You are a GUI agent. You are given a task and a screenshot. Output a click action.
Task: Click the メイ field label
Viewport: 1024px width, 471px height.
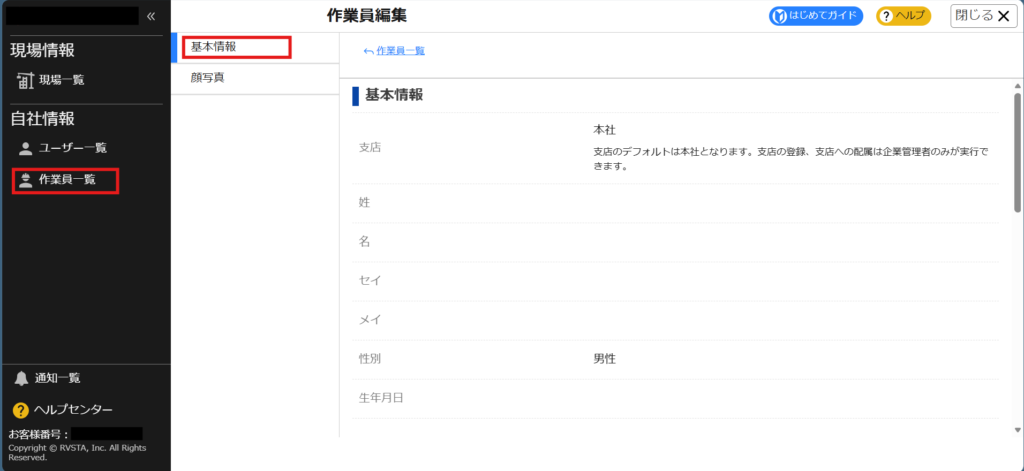(x=370, y=320)
